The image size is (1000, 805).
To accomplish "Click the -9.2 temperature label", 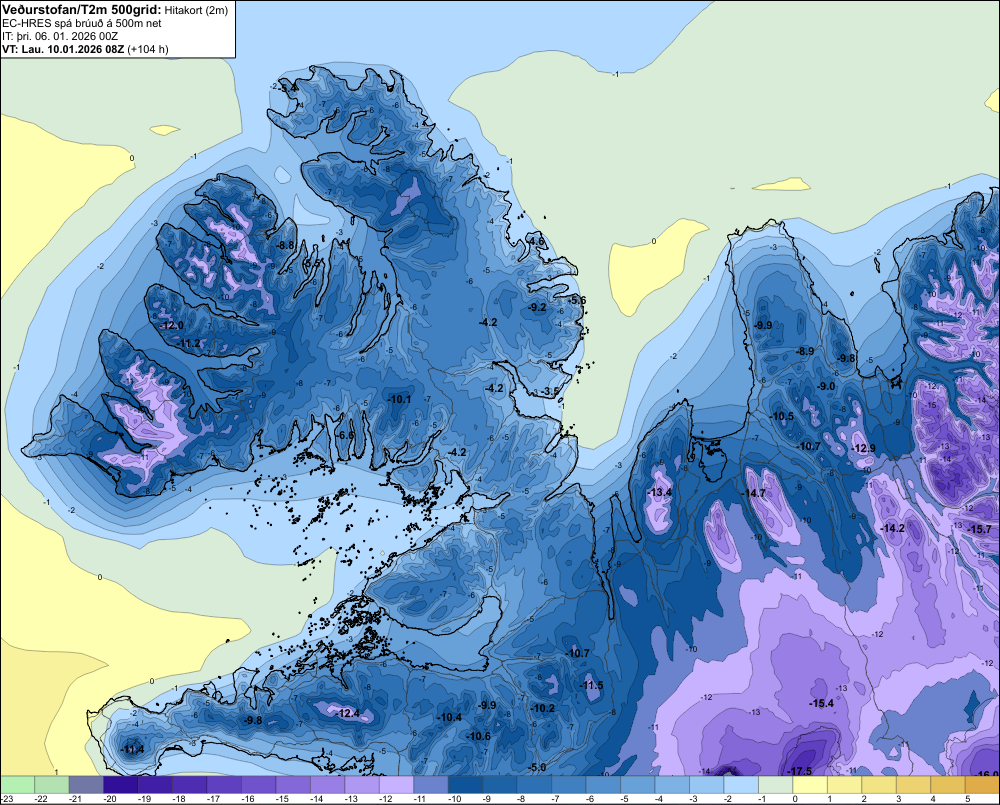I will click(x=538, y=307).
